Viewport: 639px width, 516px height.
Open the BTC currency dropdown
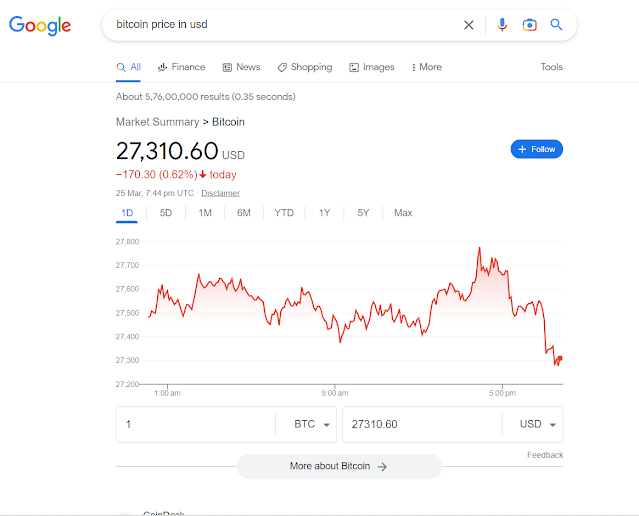pos(312,424)
